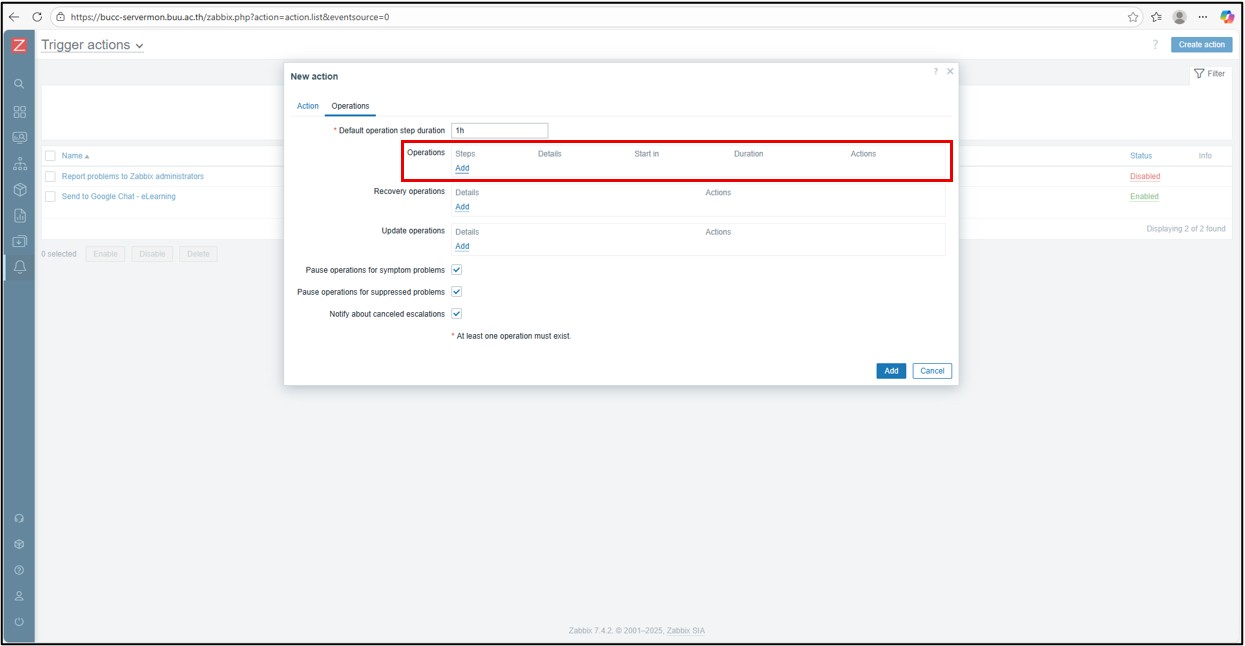Click the Alerts bell icon in sidebar
Image resolution: width=1245 pixels, height=646 pixels.
[19, 267]
